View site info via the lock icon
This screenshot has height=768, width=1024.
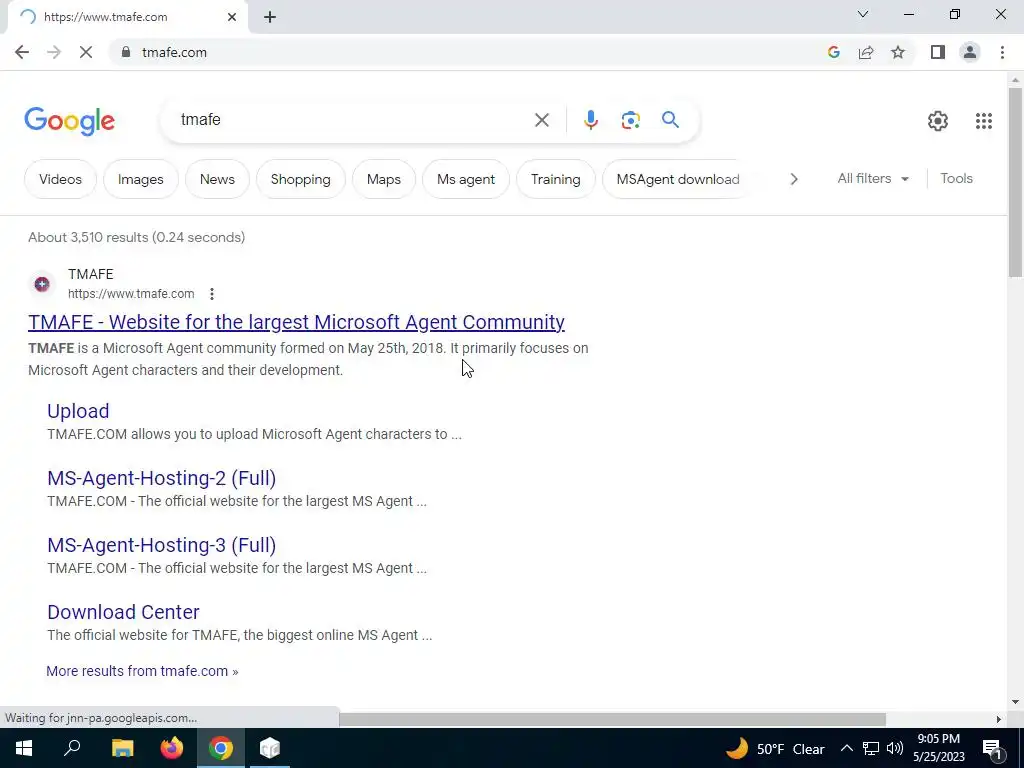click(x=126, y=52)
